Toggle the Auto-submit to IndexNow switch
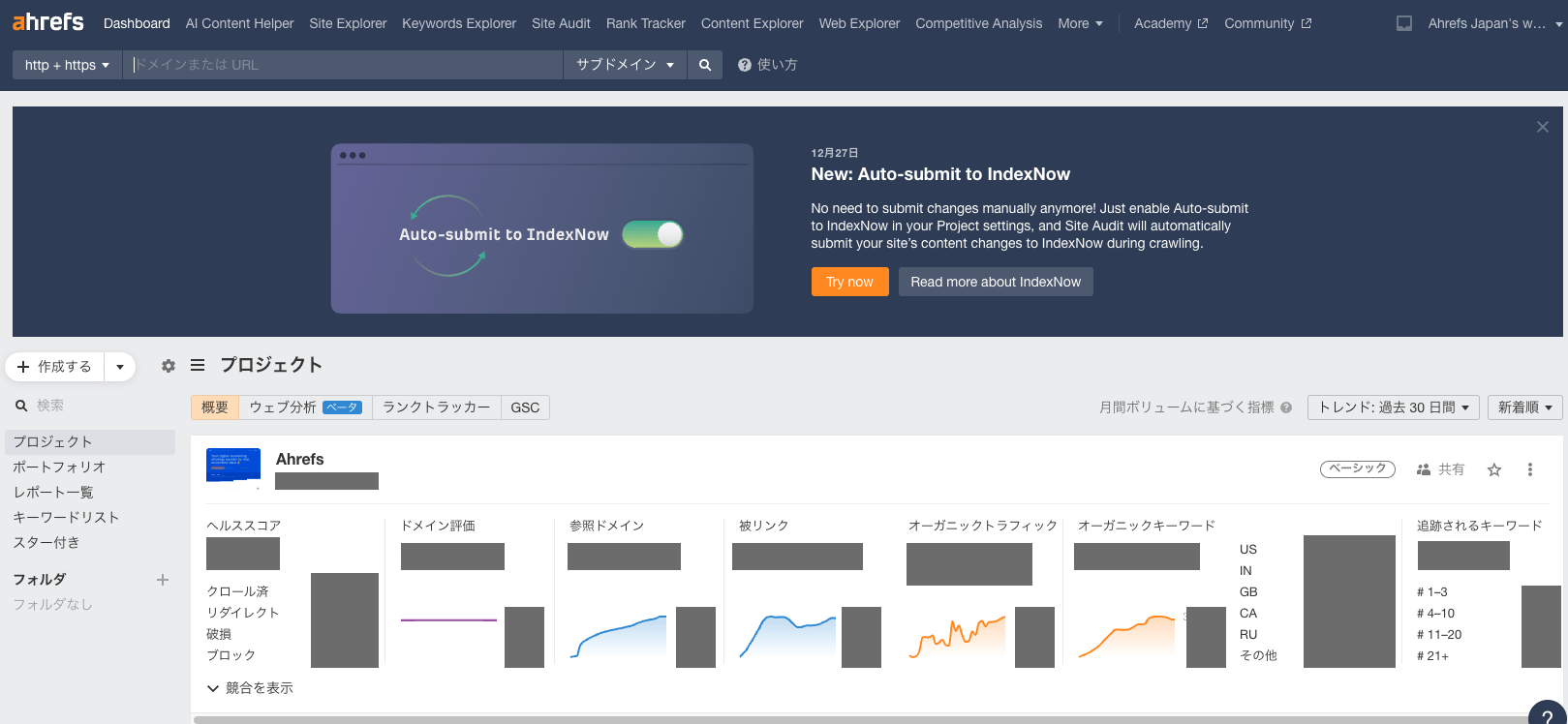Screen dimensions: 1568x724 (653, 234)
